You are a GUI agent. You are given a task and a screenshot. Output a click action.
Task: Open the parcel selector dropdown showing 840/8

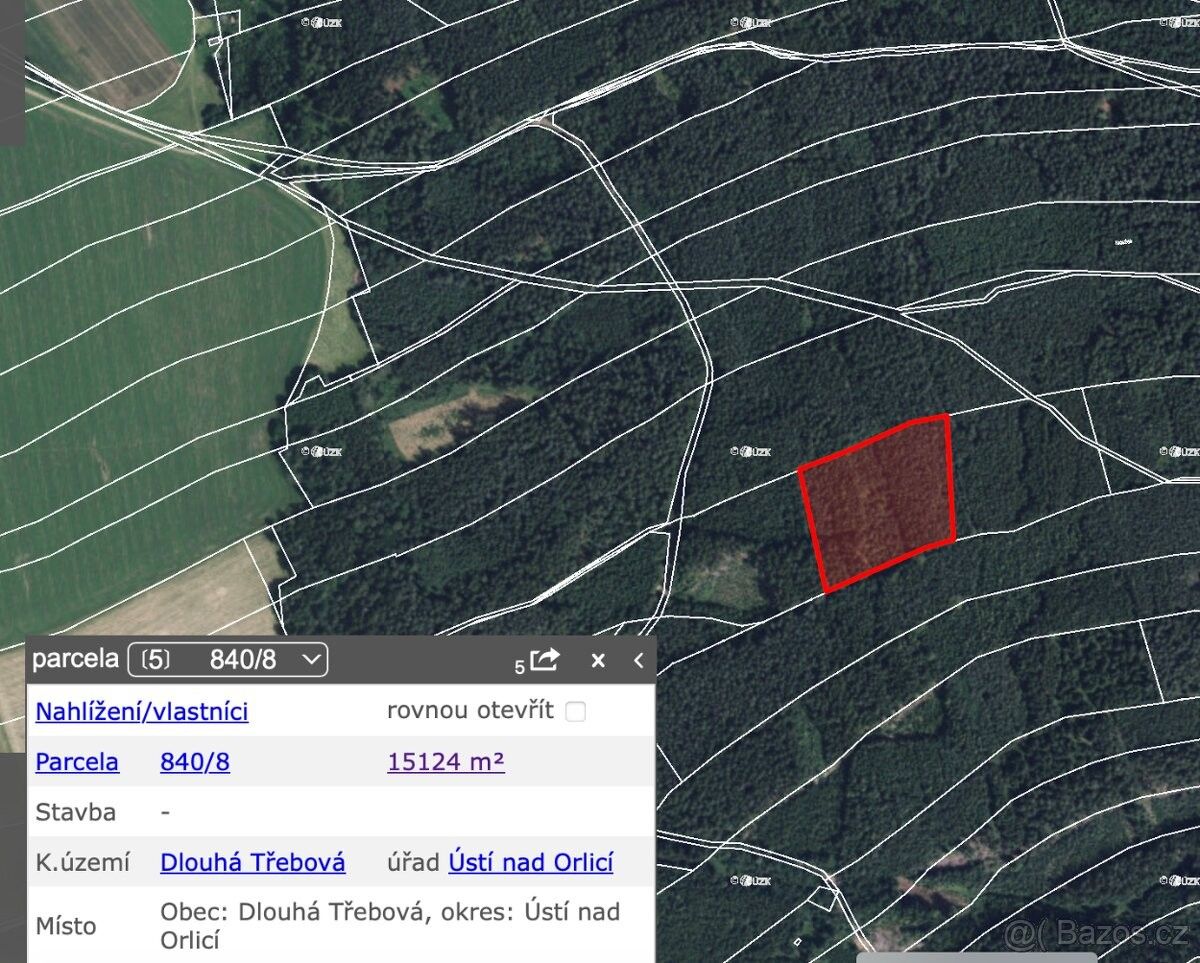point(227,659)
